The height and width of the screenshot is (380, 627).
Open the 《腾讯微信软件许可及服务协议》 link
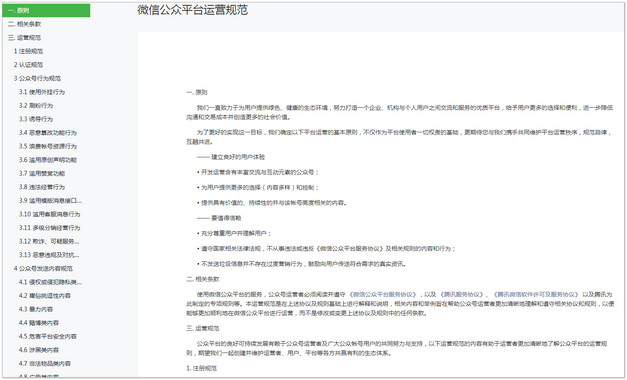536,294
